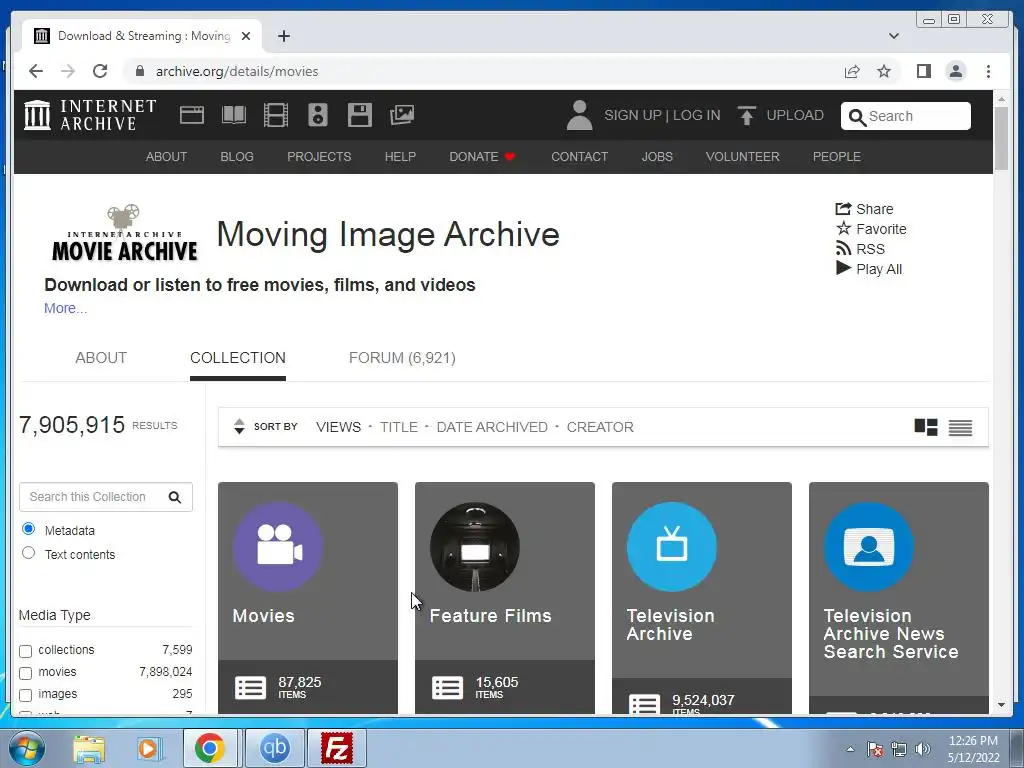The width and height of the screenshot is (1024, 768).
Task: Open the PROJECTS menu item
Action: click(319, 157)
